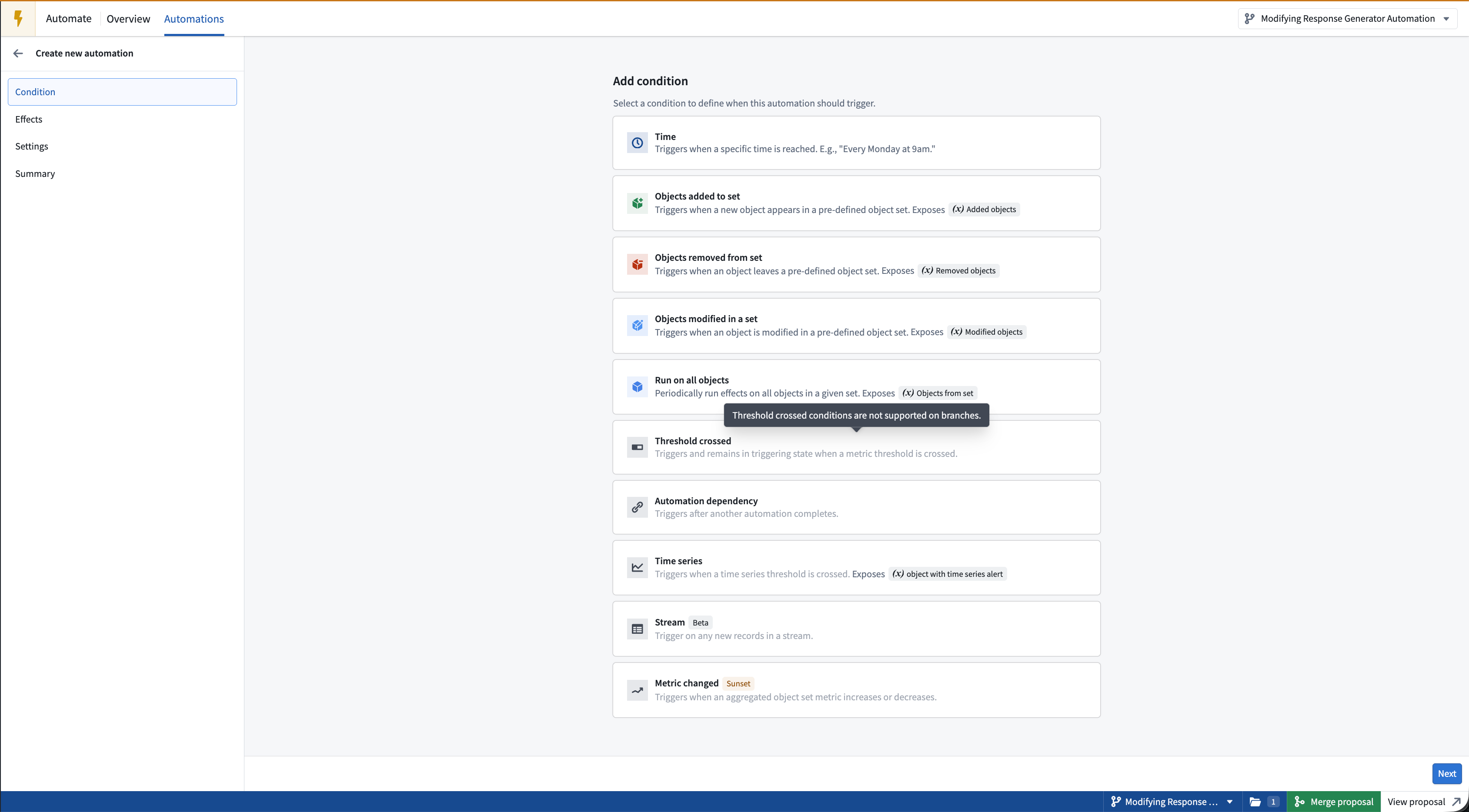The width and height of the screenshot is (1469, 812).
Task: Select the Stream Beta condition card
Action: click(857, 629)
